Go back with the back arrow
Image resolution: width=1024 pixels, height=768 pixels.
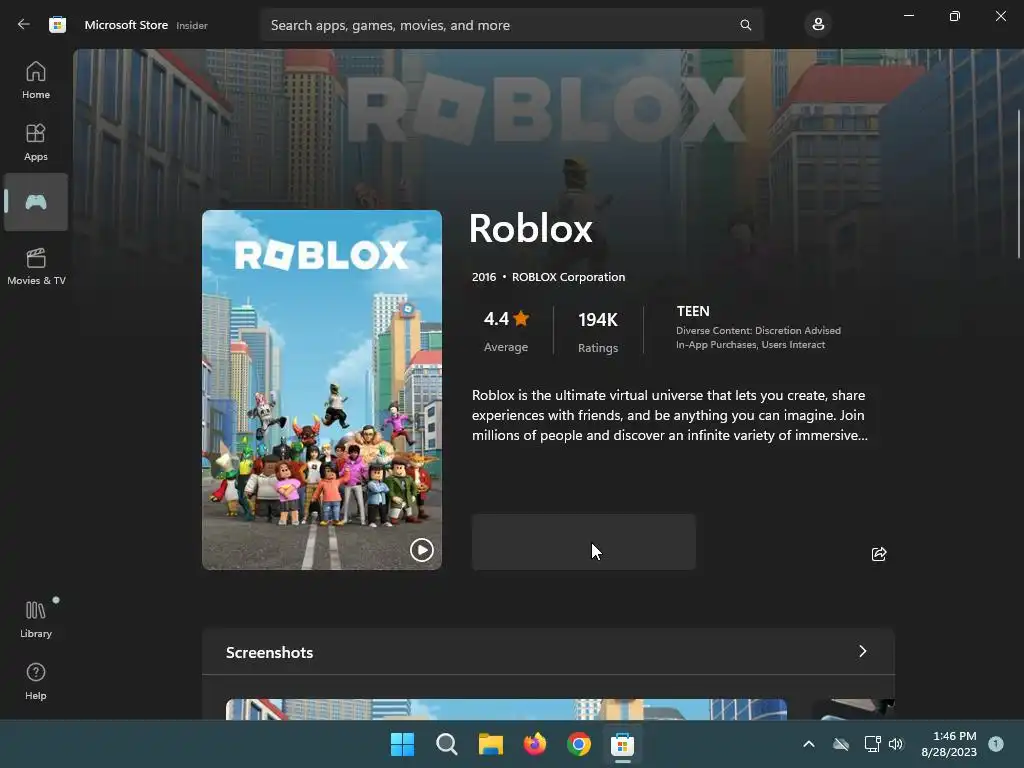point(24,25)
